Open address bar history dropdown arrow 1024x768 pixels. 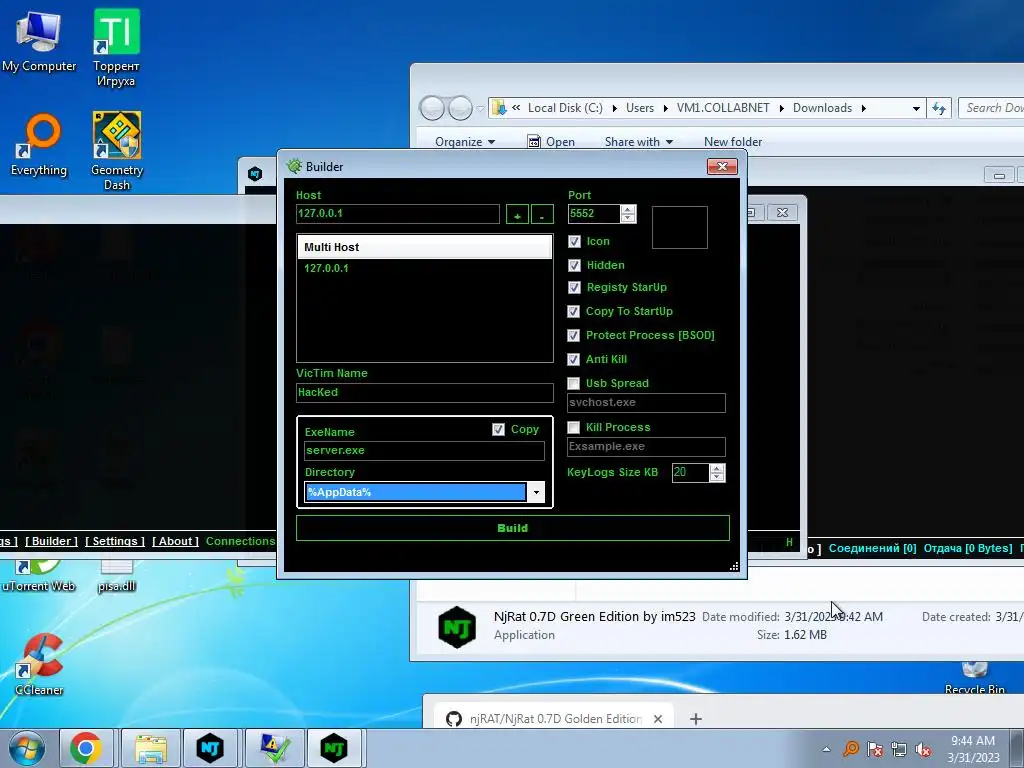pyautogui.click(x=916, y=108)
